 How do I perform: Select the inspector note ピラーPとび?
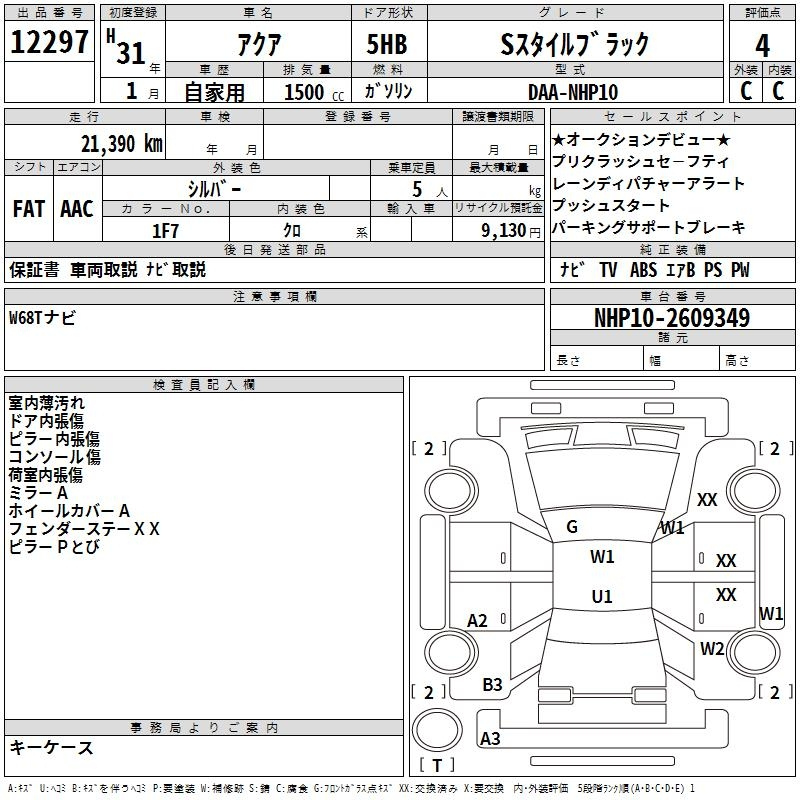[54, 546]
